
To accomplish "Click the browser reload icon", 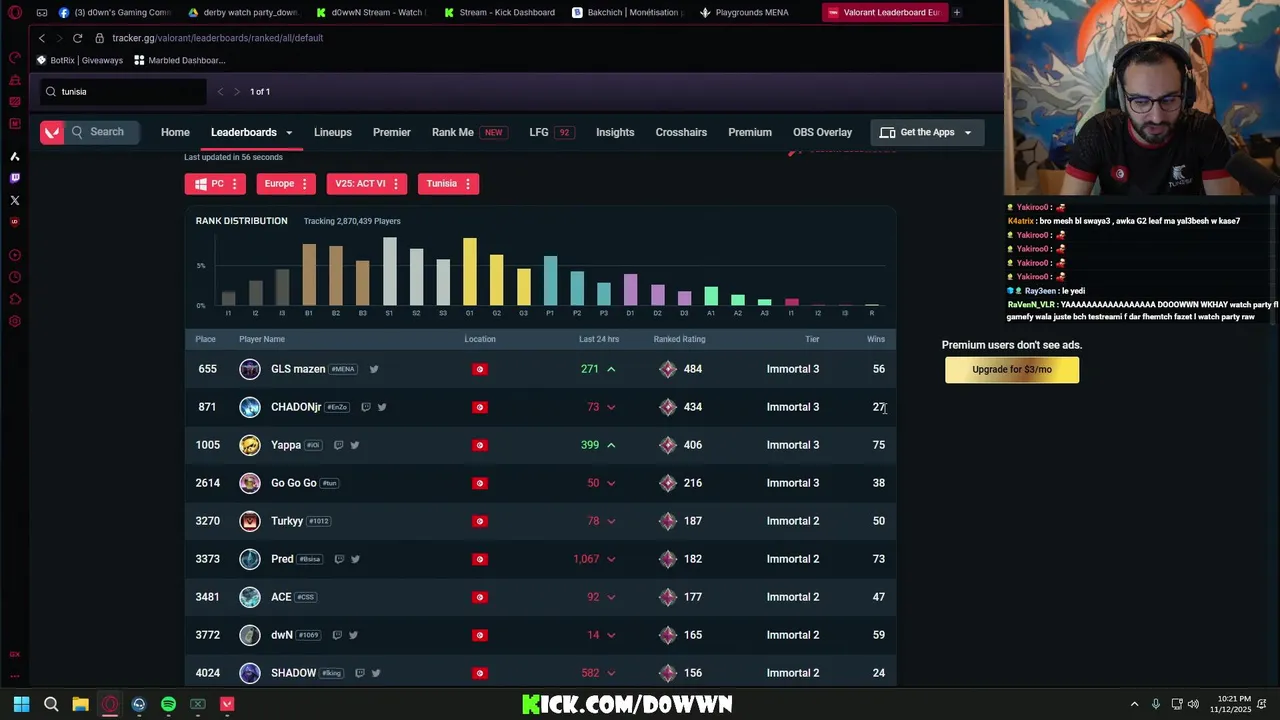I will [x=77, y=38].
